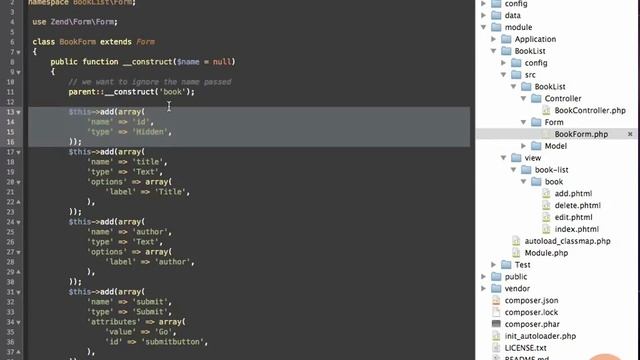Click the LICENSE.txt file icon
This screenshot has height=360, width=640.
click(x=496, y=347)
